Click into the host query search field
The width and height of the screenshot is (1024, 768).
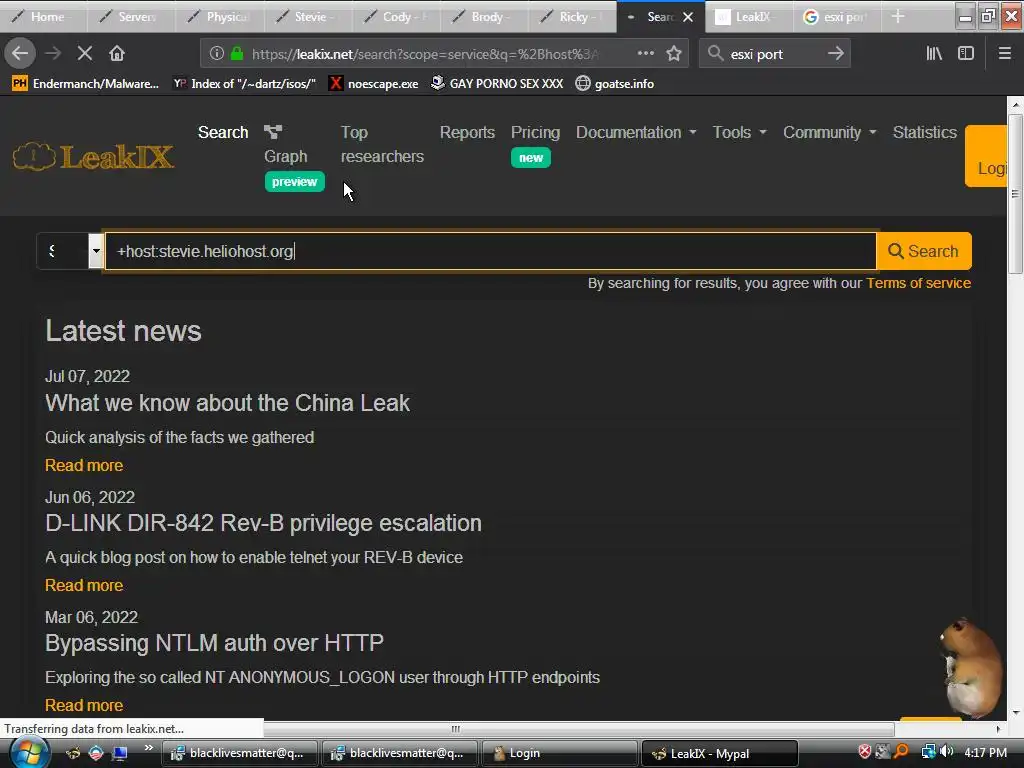click(x=490, y=251)
